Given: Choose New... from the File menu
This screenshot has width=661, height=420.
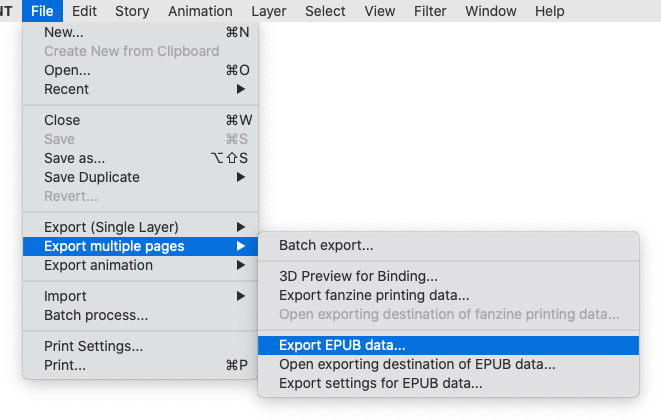Looking at the screenshot, I should click(x=64, y=32).
